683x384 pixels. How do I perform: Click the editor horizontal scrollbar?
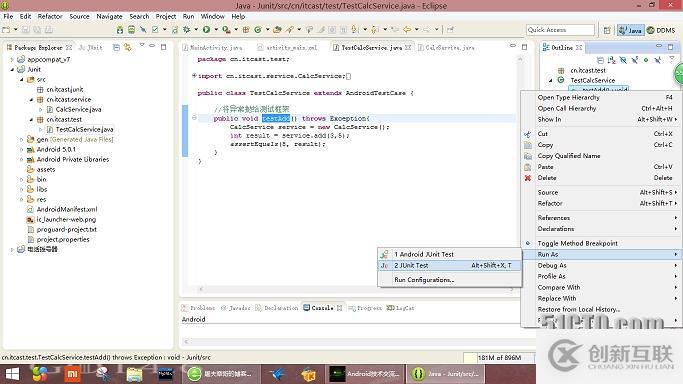[x=356, y=289]
